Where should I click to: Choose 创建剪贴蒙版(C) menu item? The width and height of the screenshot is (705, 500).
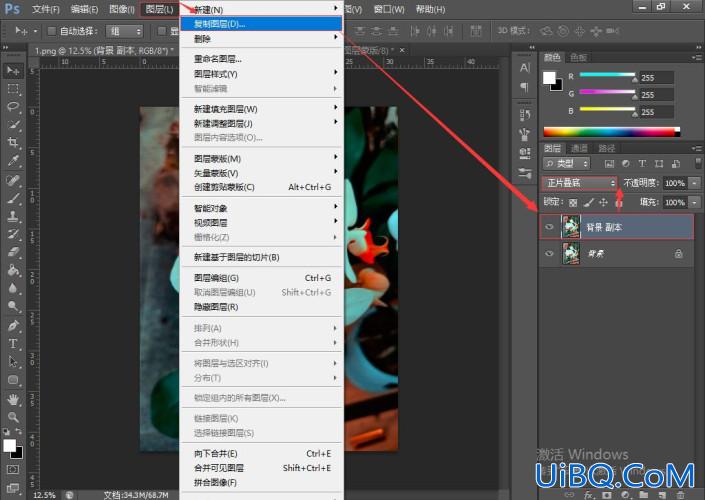point(261,187)
